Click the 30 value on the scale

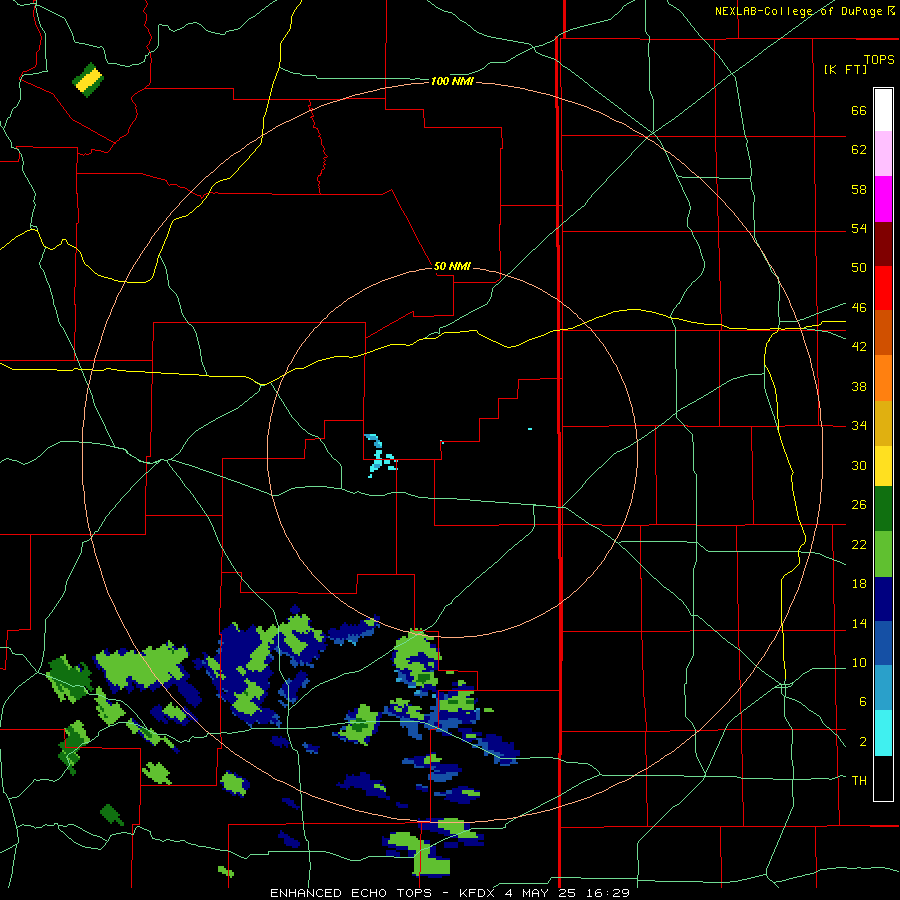pyautogui.click(x=859, y=465)
